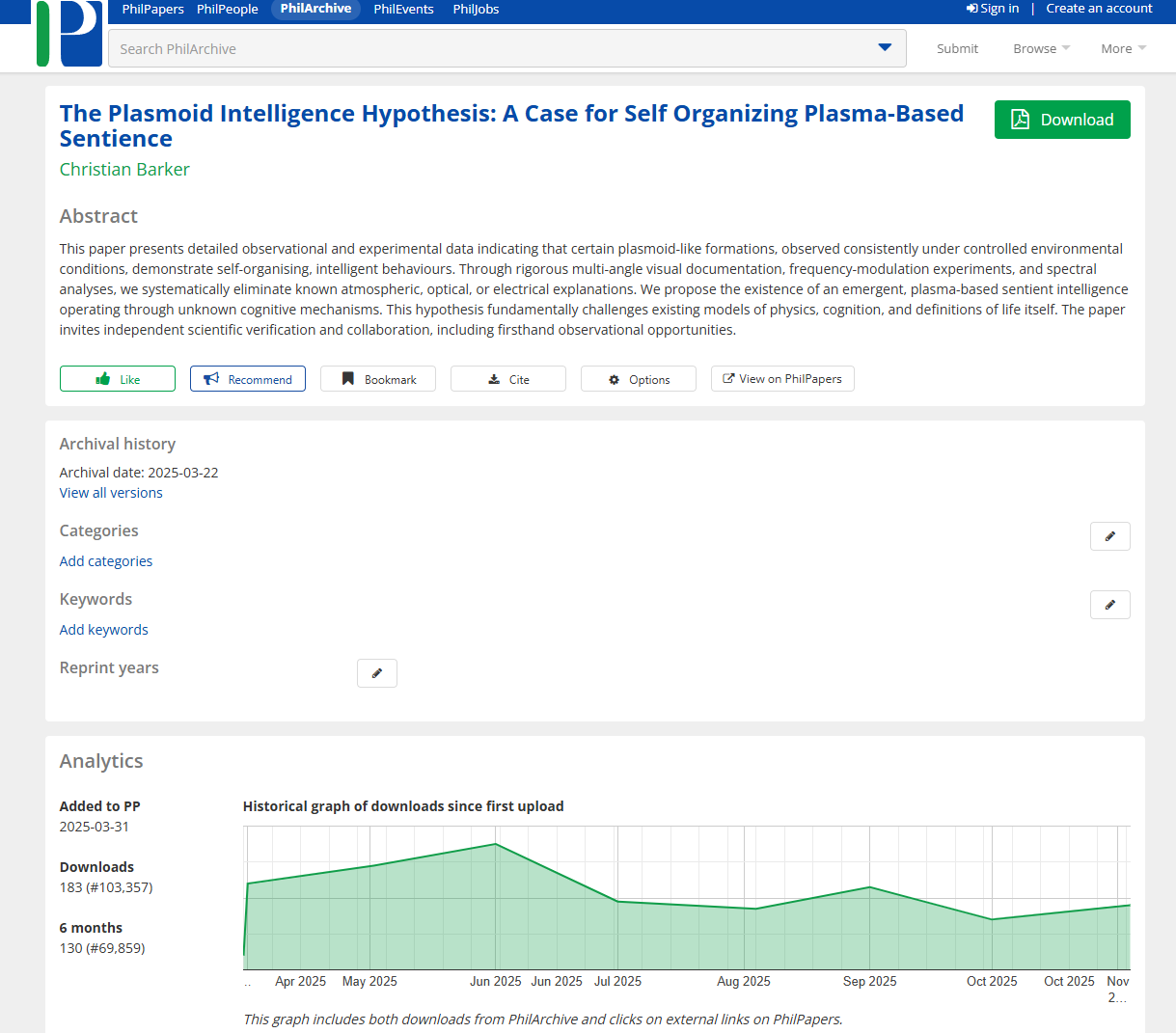
Task: Click Create an account link
Action: tap(1099, 9)
